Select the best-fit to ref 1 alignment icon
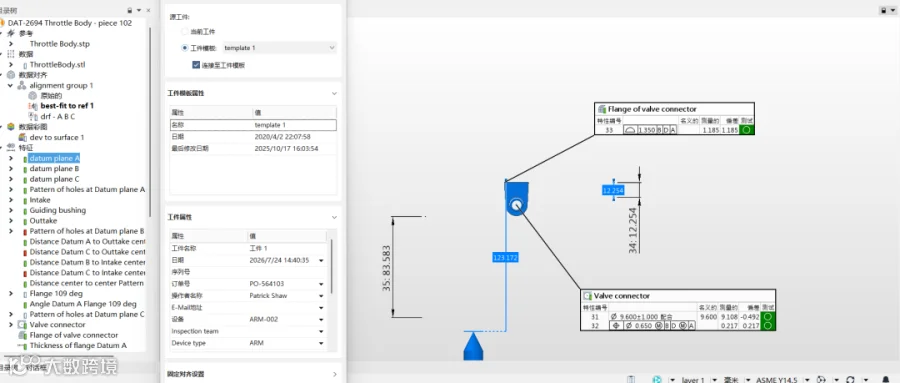Image resolution: width=900 pixels, height=383 pixels. pyautogui.click(x=33, y=106)
